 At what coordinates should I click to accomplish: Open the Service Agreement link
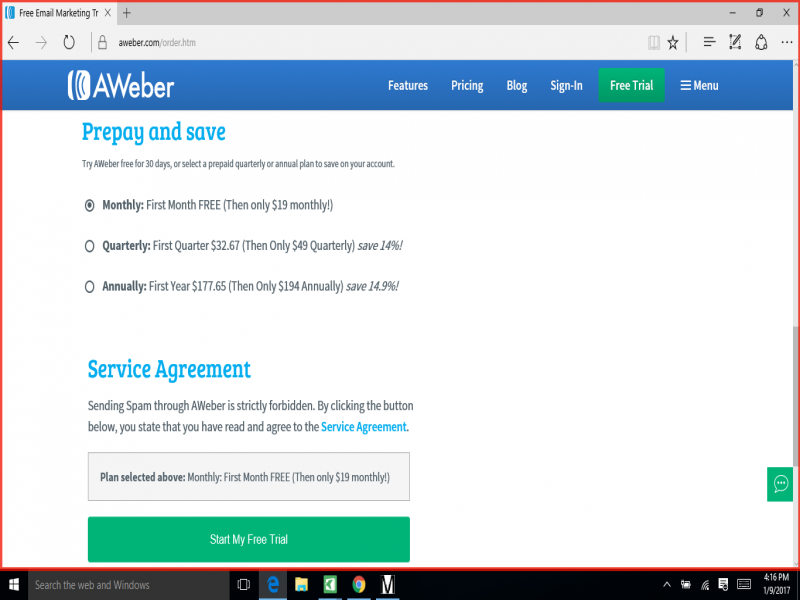363,427
